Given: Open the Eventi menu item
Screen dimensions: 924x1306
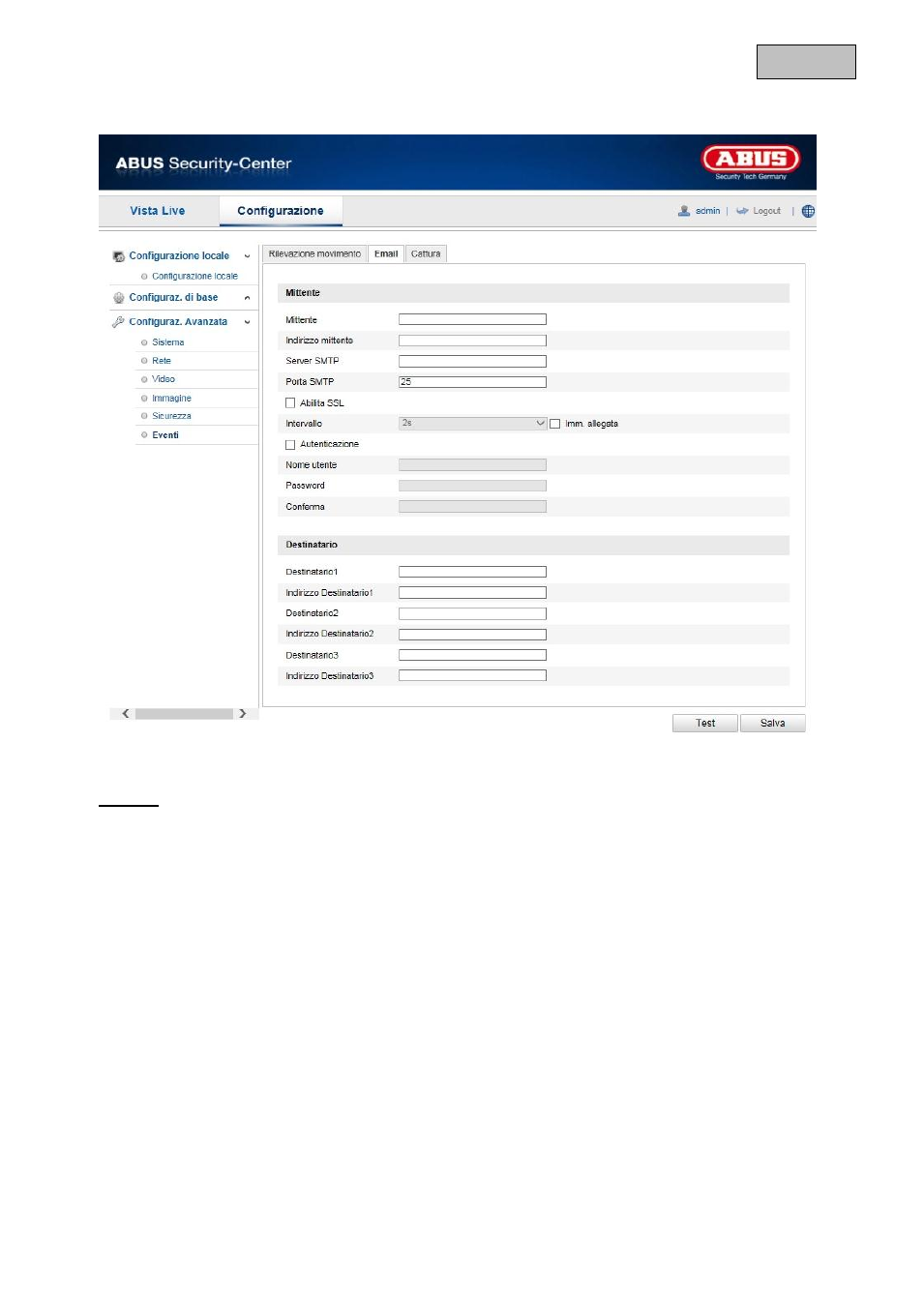Looking at the screenshot, I should point(165,435).
